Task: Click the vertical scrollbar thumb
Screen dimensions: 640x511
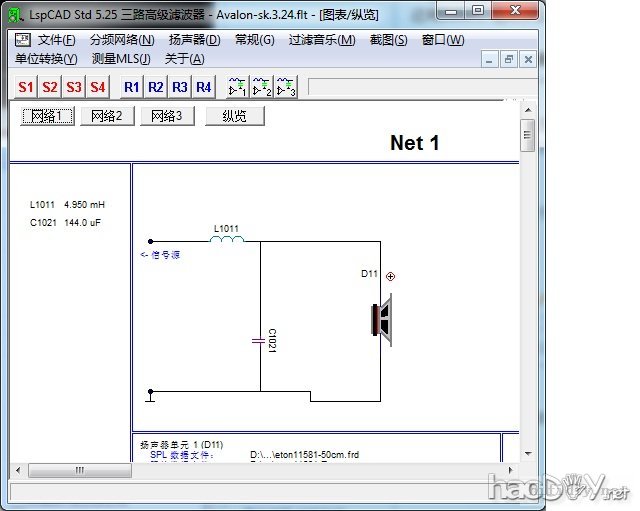Action: click(527, 133)
